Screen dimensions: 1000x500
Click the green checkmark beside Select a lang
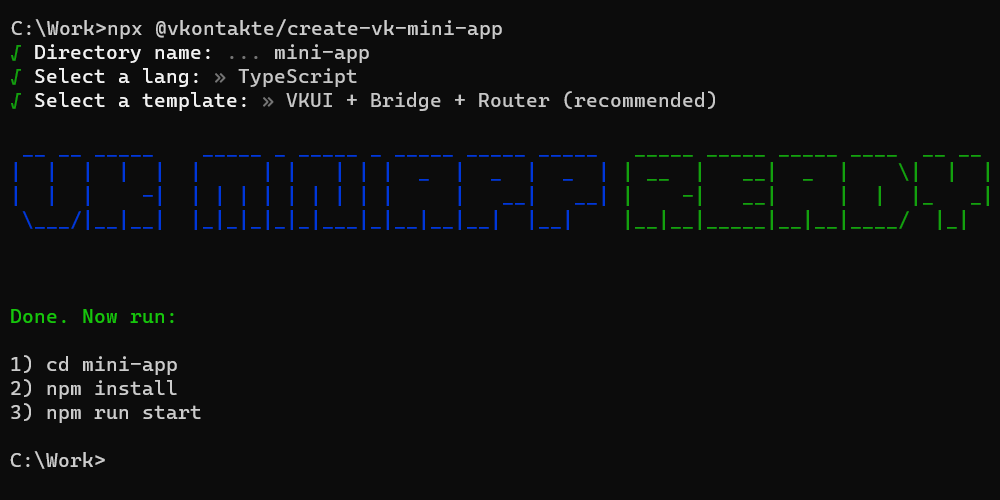(16, 77)
